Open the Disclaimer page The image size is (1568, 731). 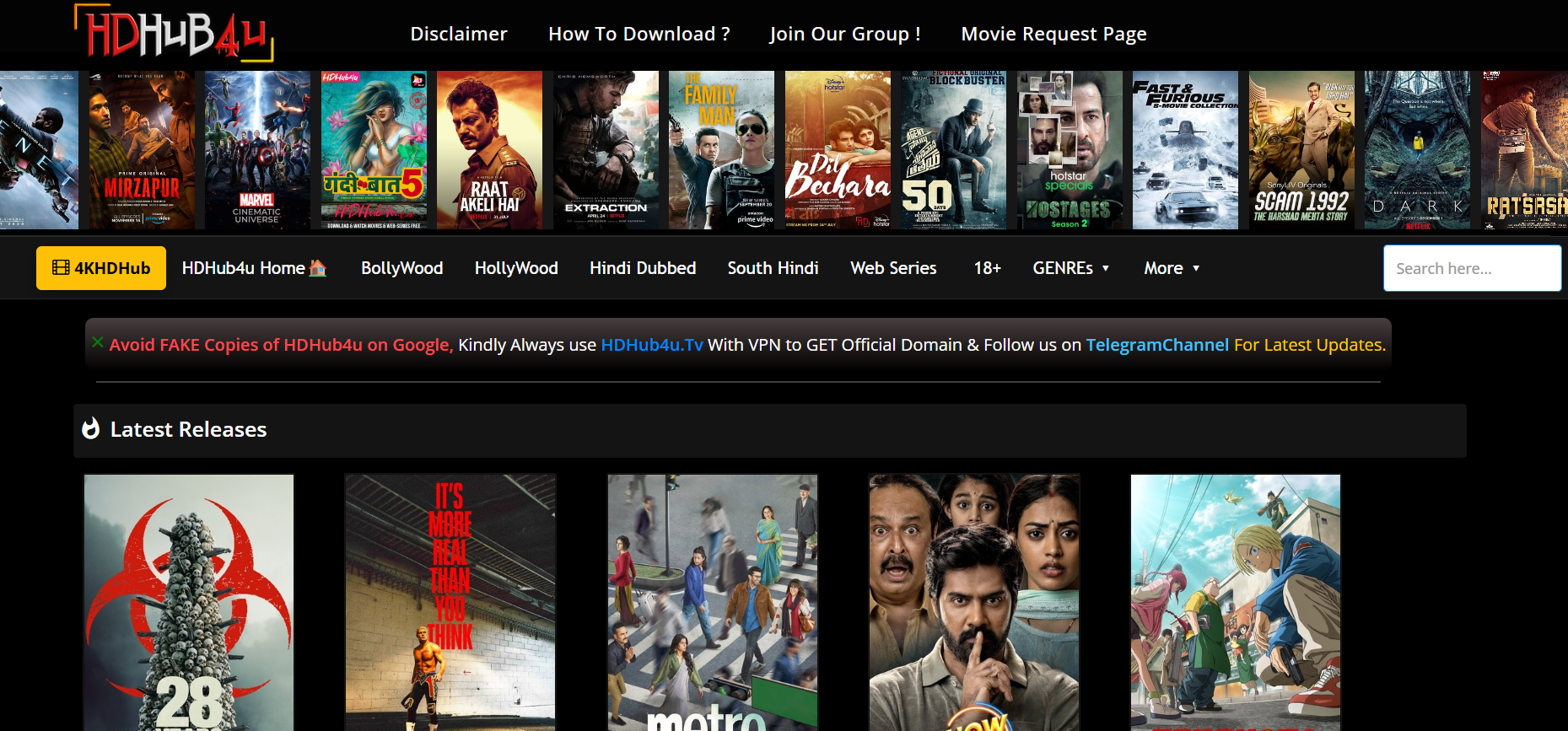pyautogui.click(x=459, y=34)
